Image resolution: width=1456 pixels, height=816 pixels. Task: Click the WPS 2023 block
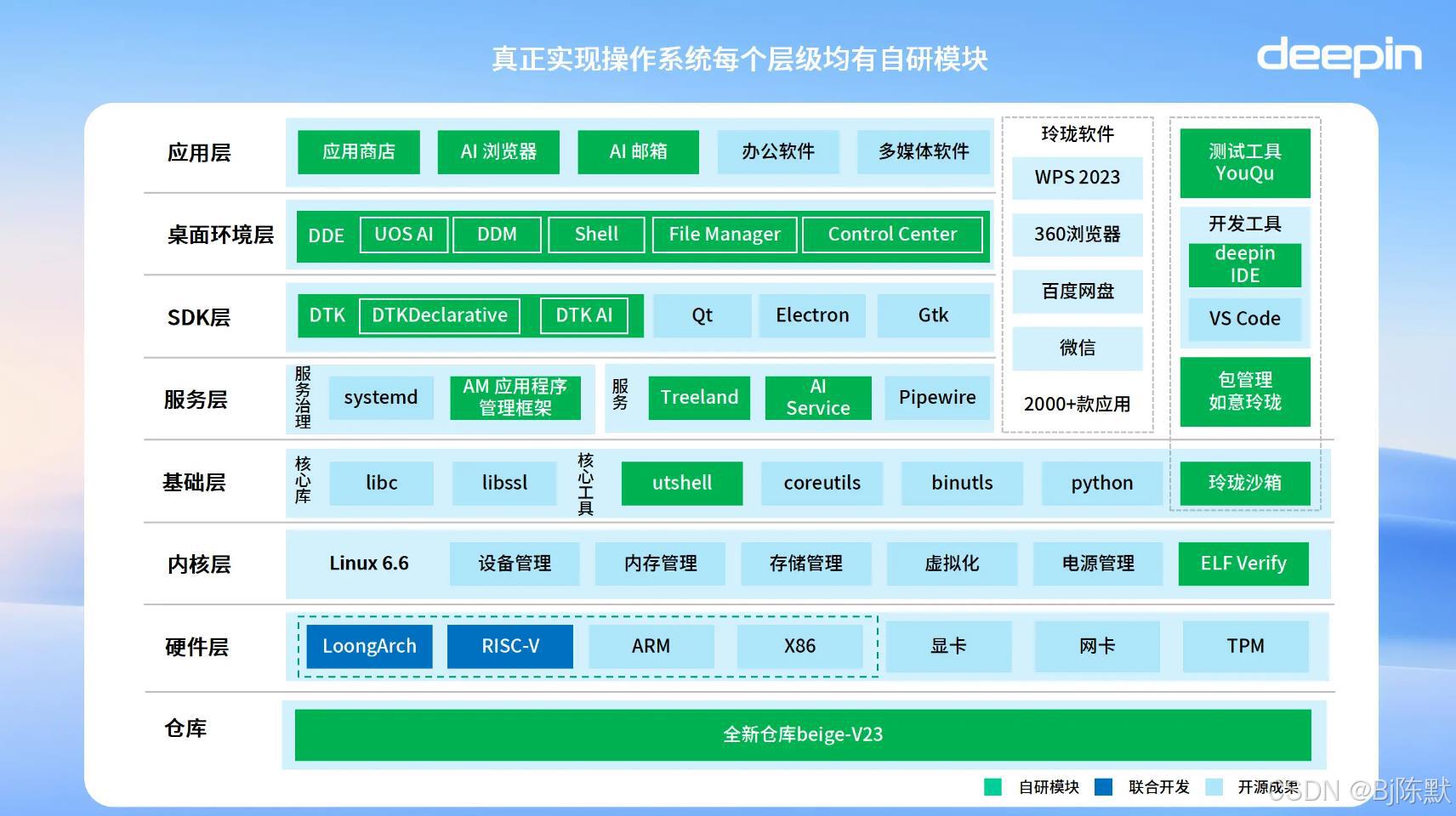click(1078, 178)
